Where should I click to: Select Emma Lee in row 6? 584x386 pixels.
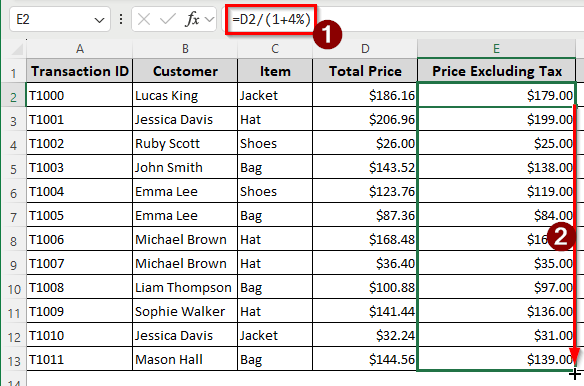click(185, 192)
